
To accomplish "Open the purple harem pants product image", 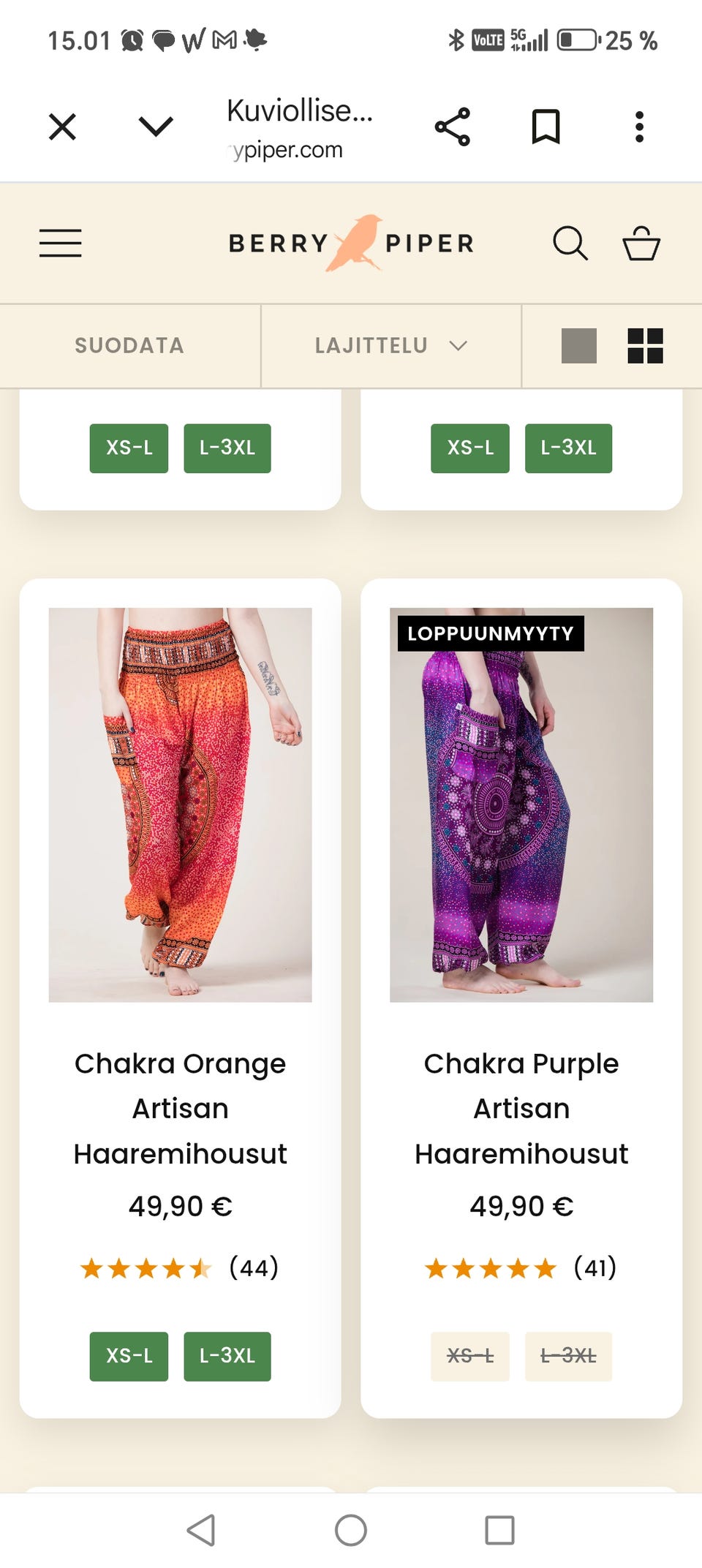I will point(521,804).
